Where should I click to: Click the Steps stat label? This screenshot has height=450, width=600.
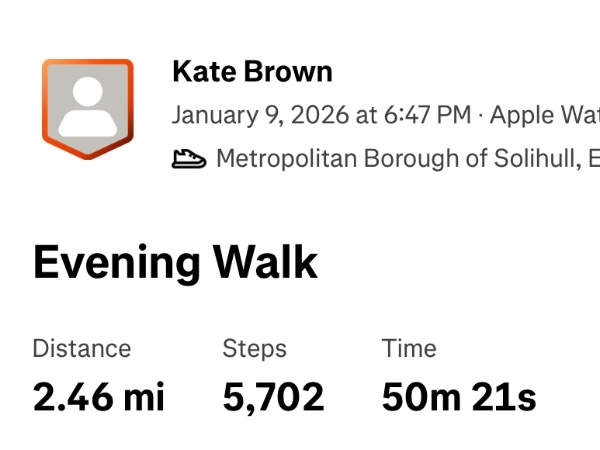tap(254, 349)
